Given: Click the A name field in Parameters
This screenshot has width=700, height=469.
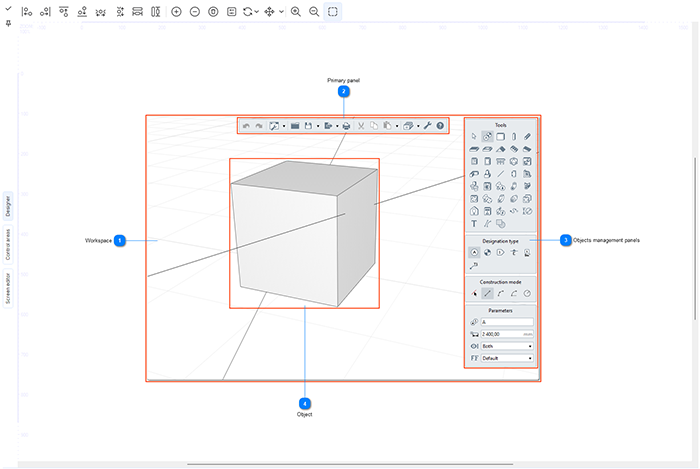Looking at the screenshot, I should pyautogui.click(x=507, y=322).
